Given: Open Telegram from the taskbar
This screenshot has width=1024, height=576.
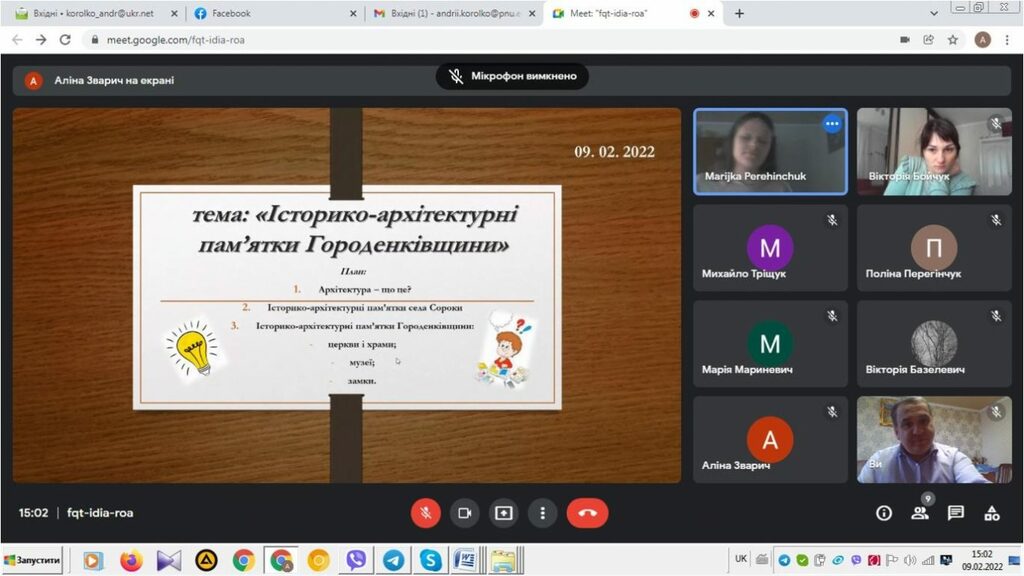Looking at the screenshot, I should [x=393, y=561].
